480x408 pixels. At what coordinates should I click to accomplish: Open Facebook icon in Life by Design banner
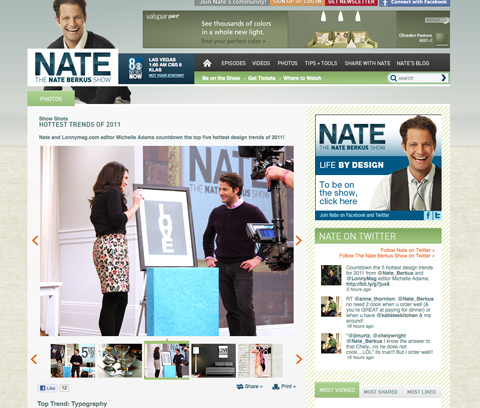(428, 215)
